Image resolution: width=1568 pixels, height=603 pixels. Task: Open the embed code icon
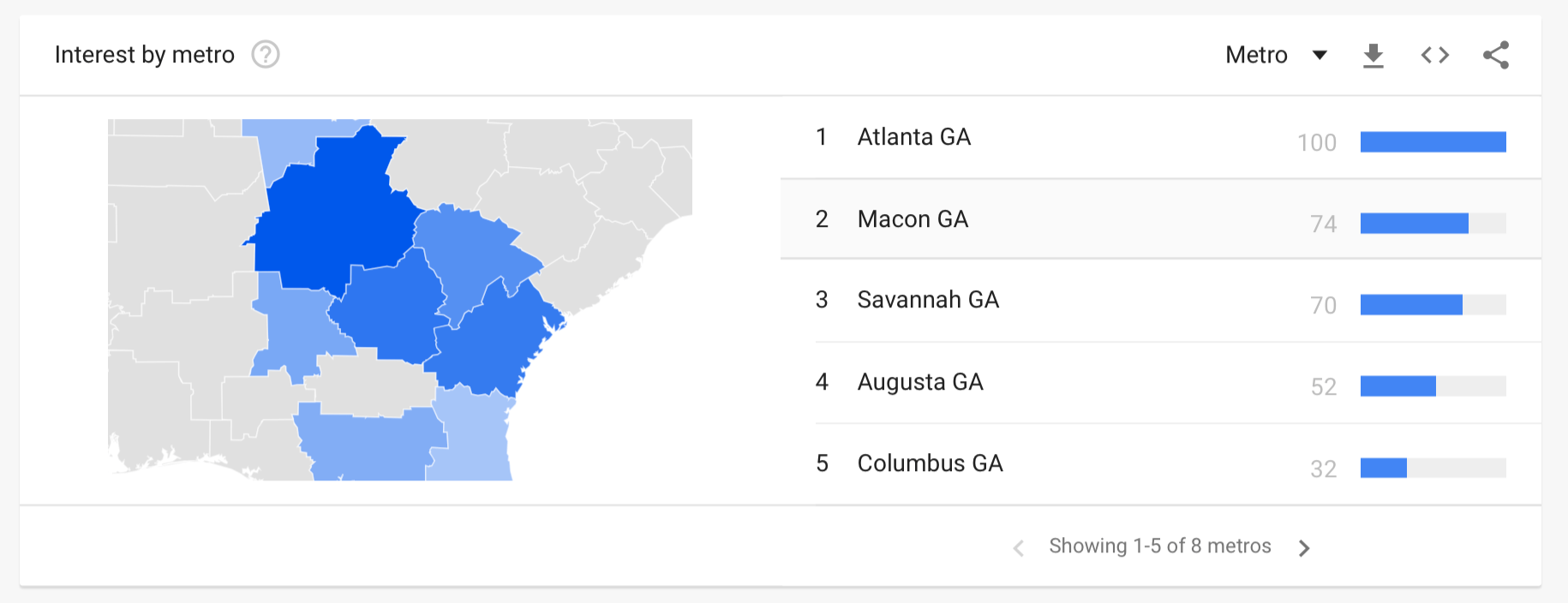[1435, 56]
